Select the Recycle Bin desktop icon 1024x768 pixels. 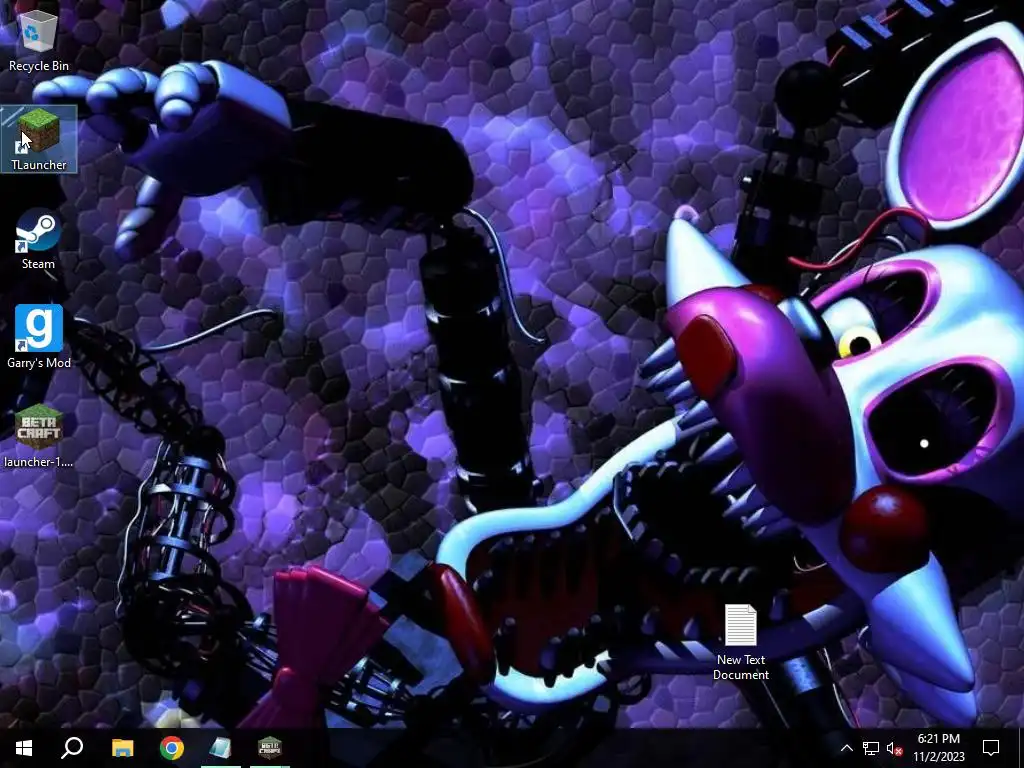point(39,40)
